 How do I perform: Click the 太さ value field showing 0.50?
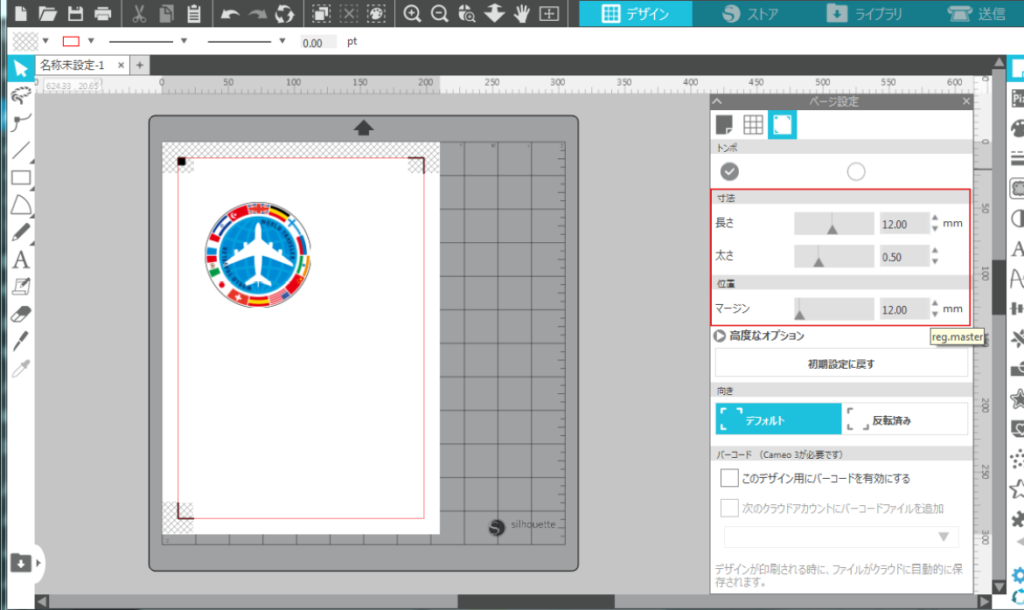[904, 256]
